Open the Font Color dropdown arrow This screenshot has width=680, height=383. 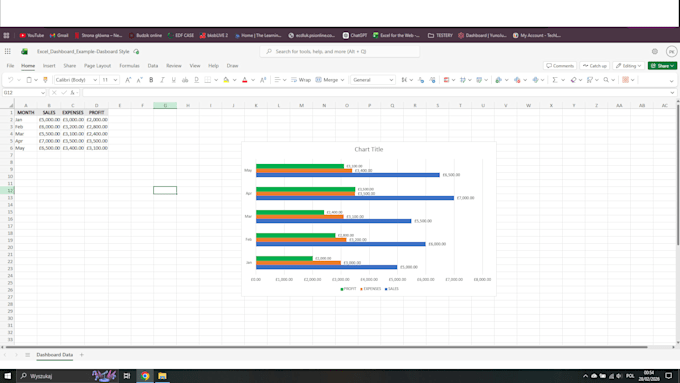click(x=253, y=80)
